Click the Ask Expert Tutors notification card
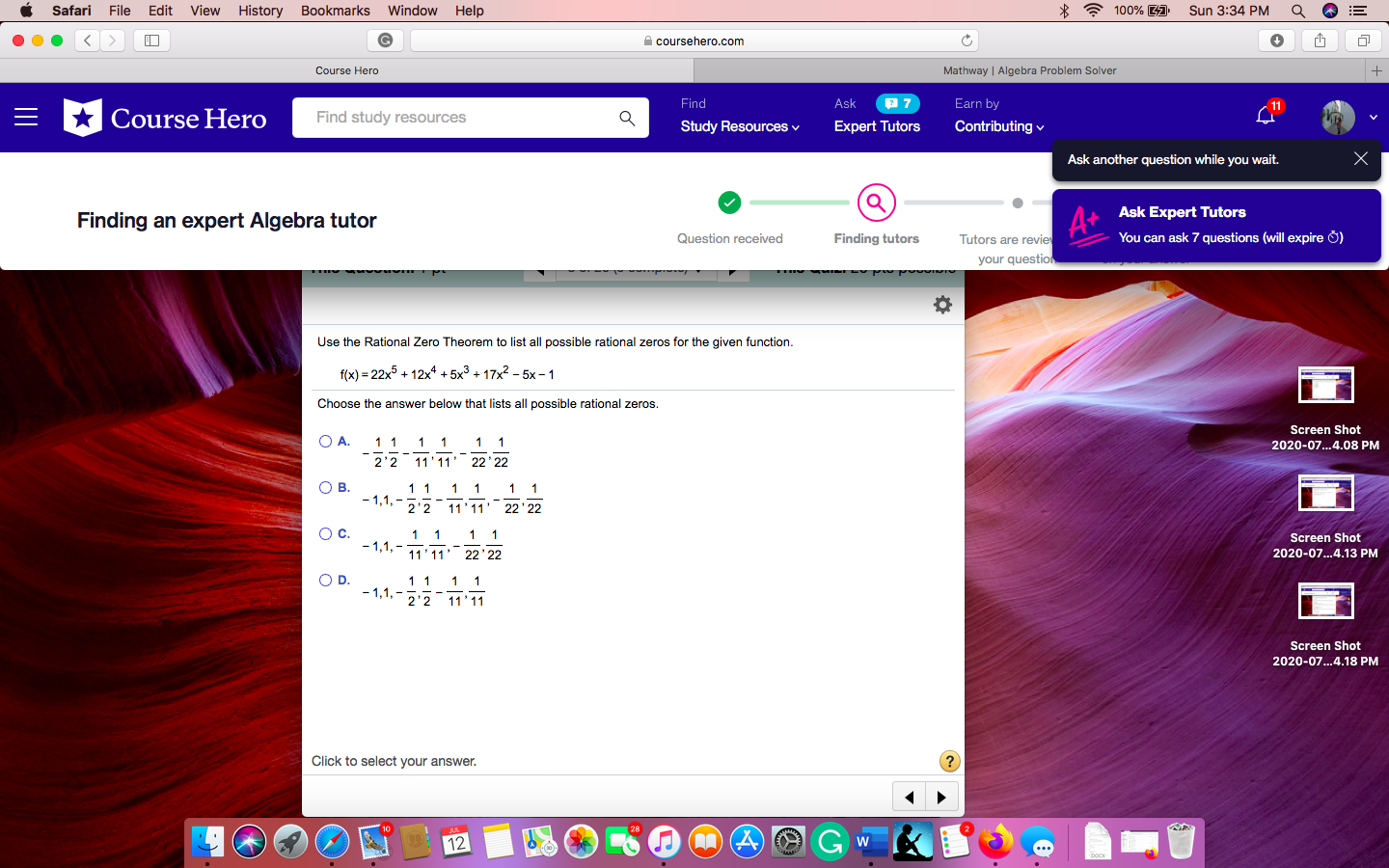 coord(1216,226)
